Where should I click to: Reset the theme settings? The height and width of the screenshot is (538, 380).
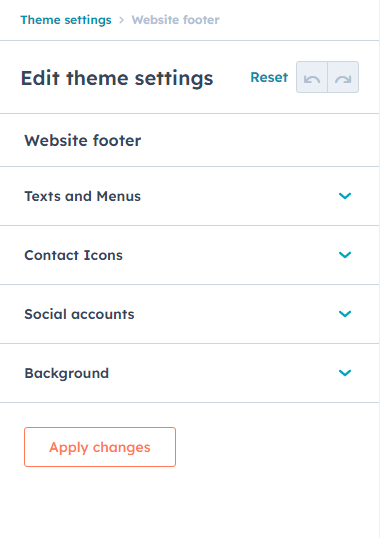coord(269,77)
